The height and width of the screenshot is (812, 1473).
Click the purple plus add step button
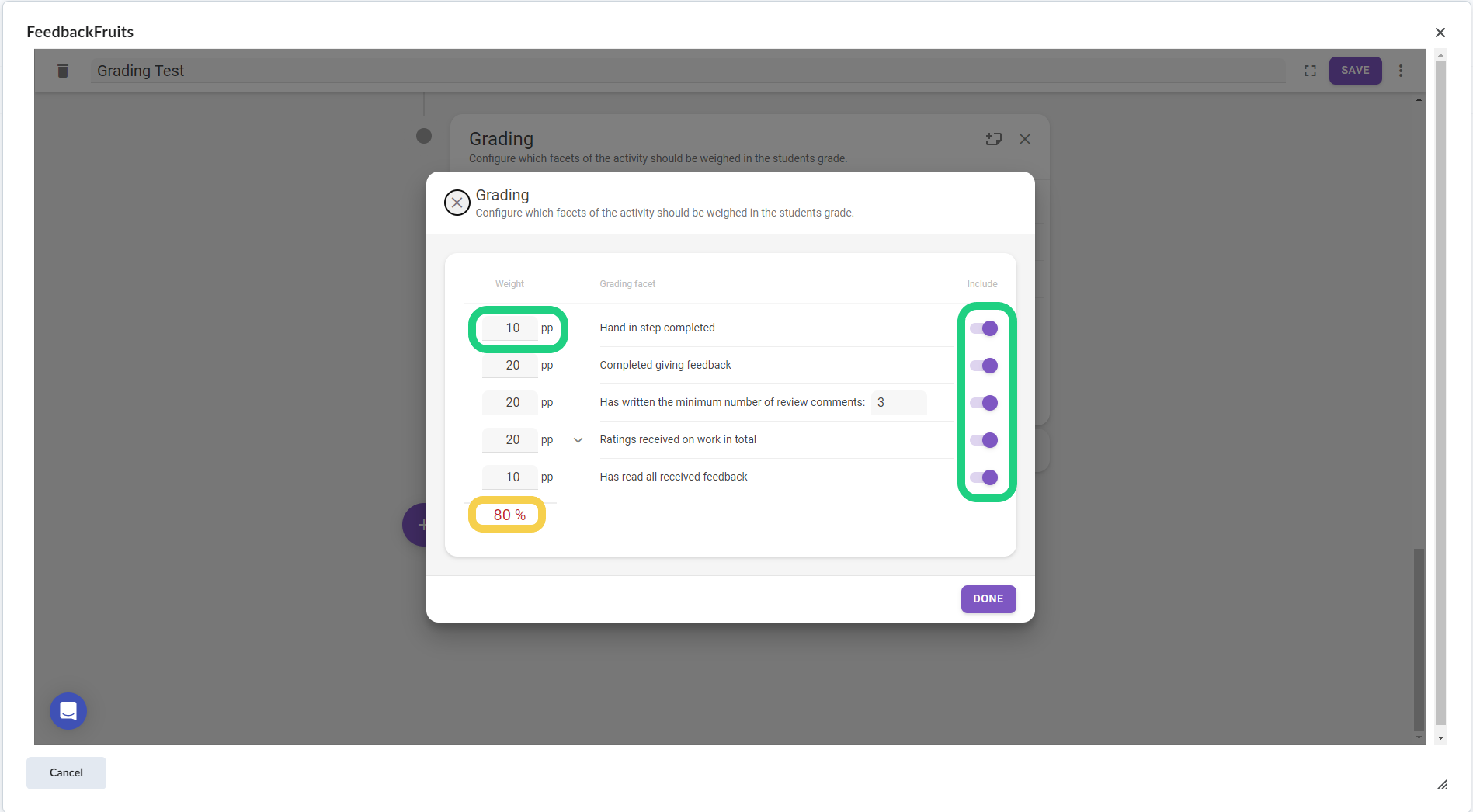pyautogui.click(x=415, y=525)
